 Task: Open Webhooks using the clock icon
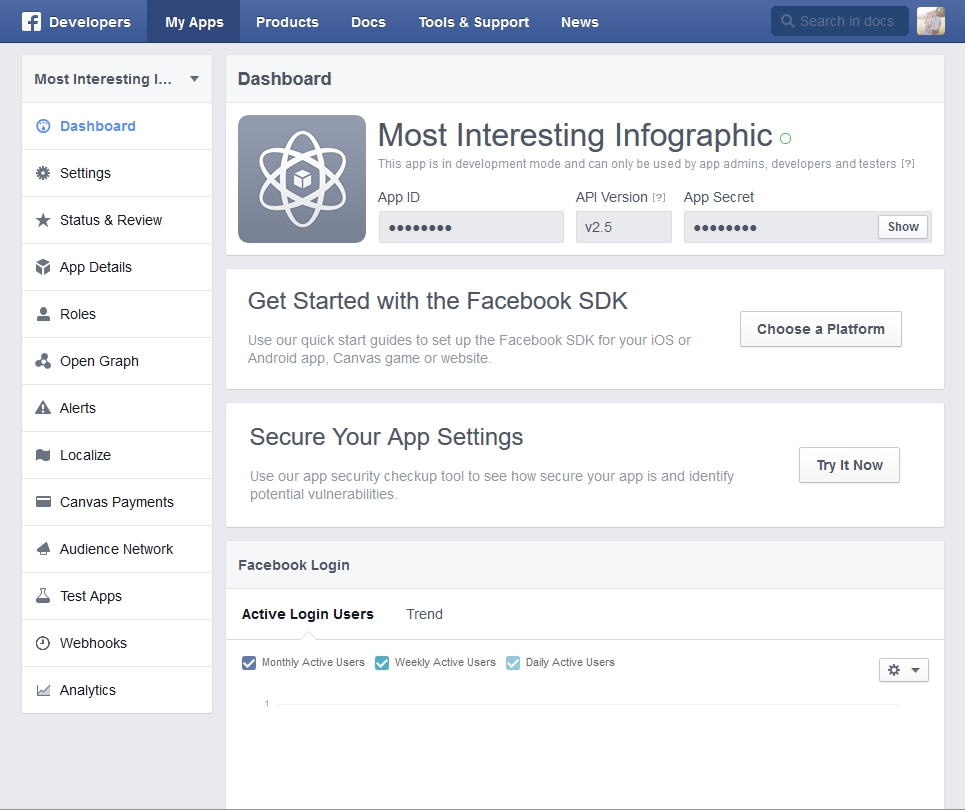click(43, 643)
